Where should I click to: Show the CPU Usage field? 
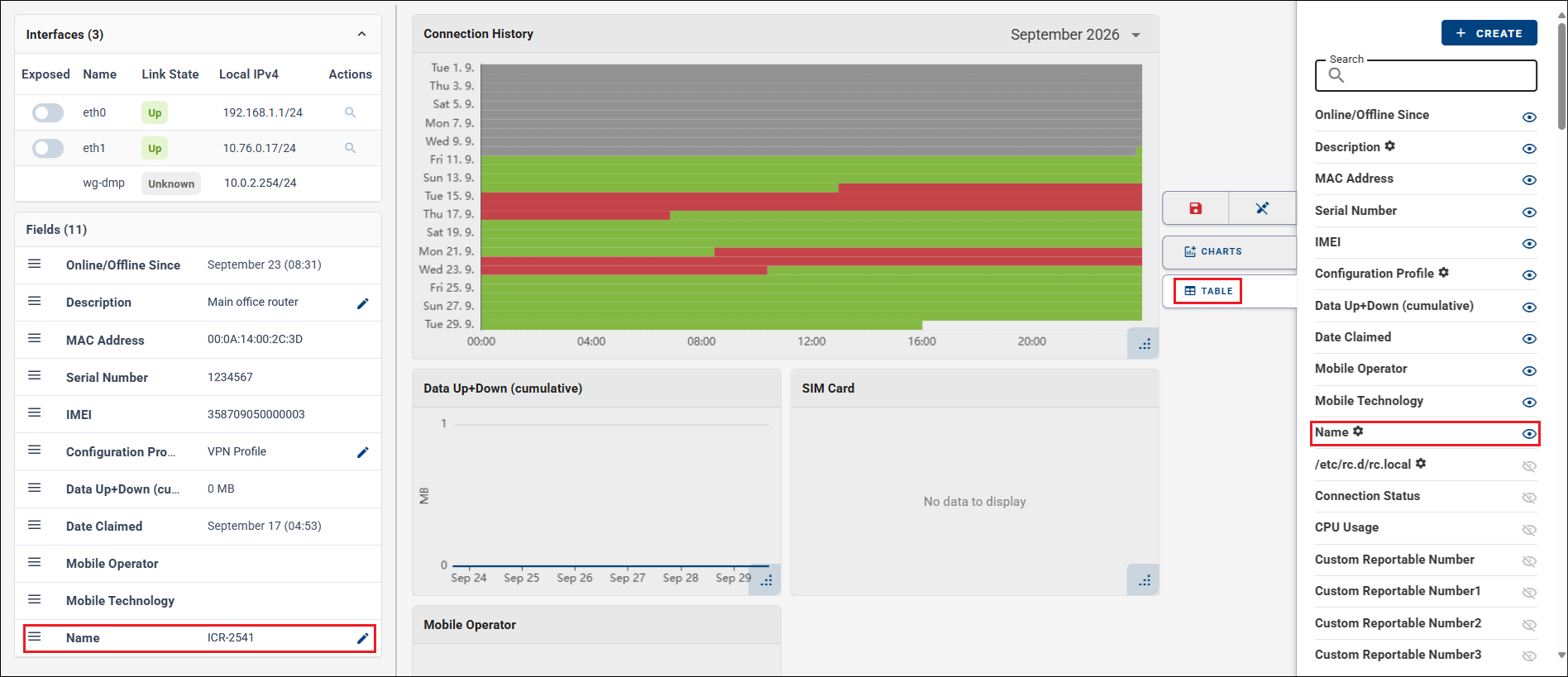(1529, 530)
